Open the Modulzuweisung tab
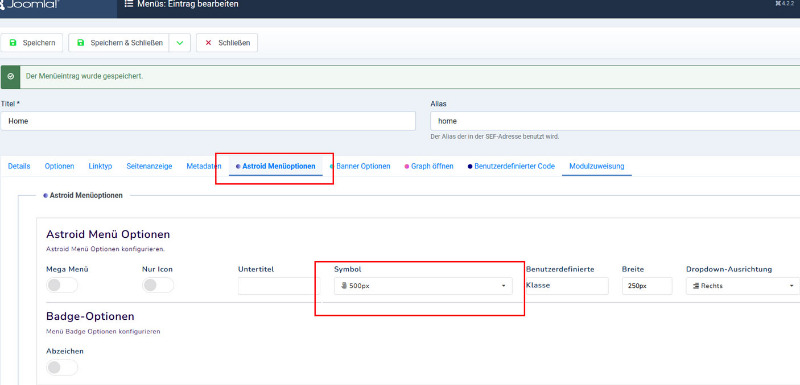800x385 pixels. 596,166
